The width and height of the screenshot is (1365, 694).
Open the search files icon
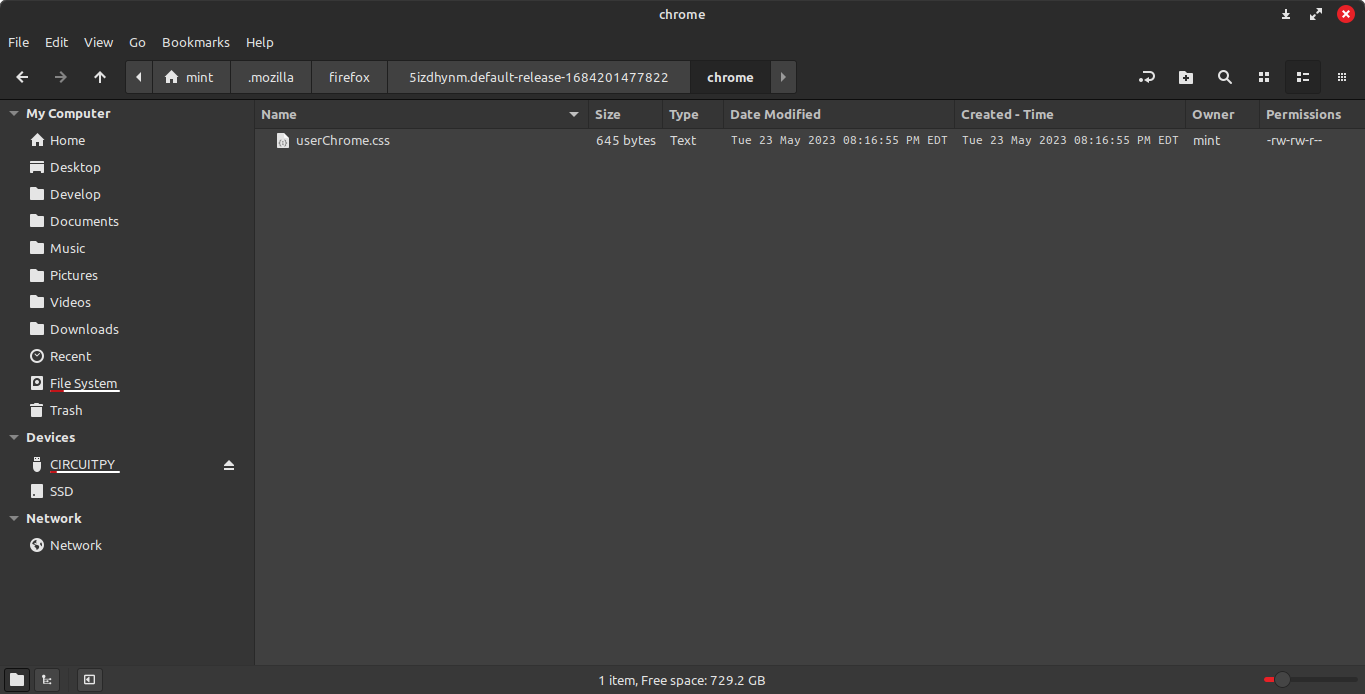[x=1225, y=77]
